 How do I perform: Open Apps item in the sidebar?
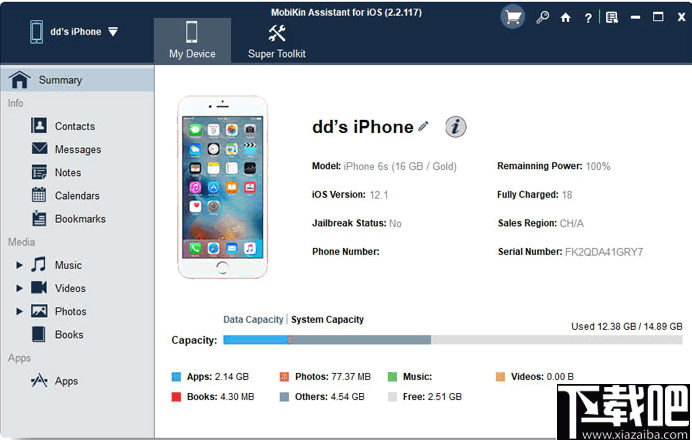pyautogui.click(x=66, y=381)
